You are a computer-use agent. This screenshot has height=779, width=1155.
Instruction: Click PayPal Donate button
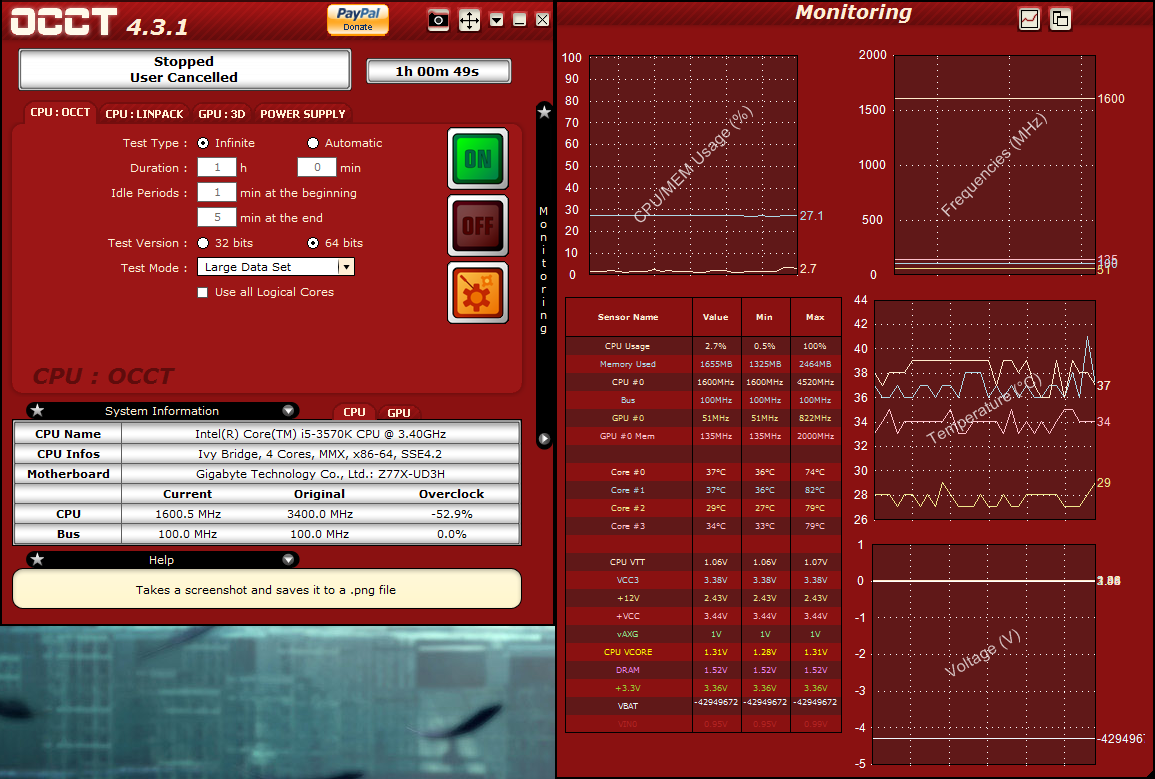pyautogui.click(x=357, y=19)
